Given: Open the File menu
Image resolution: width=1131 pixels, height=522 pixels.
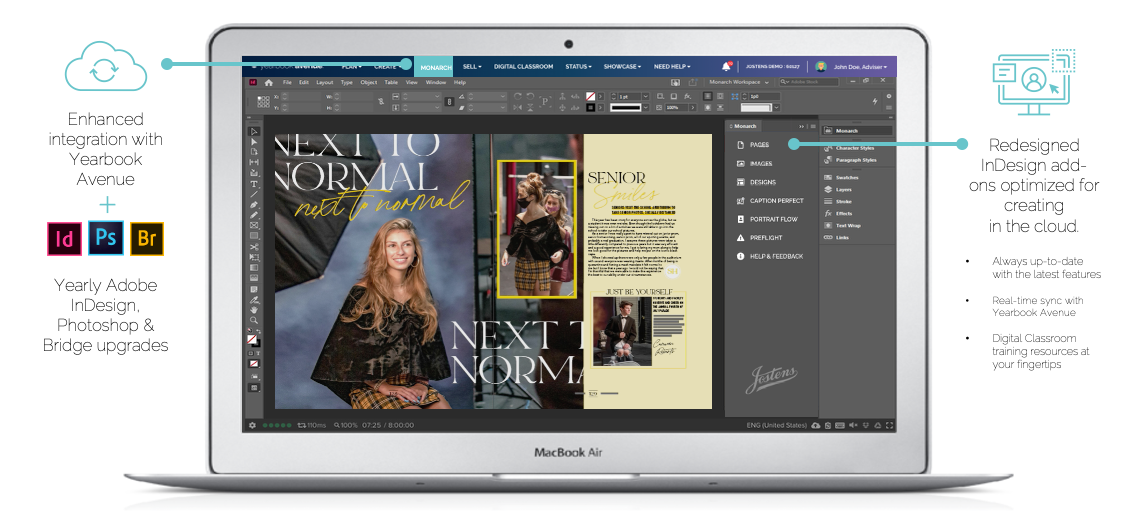Looking at the screenshot, I should 287,82.
